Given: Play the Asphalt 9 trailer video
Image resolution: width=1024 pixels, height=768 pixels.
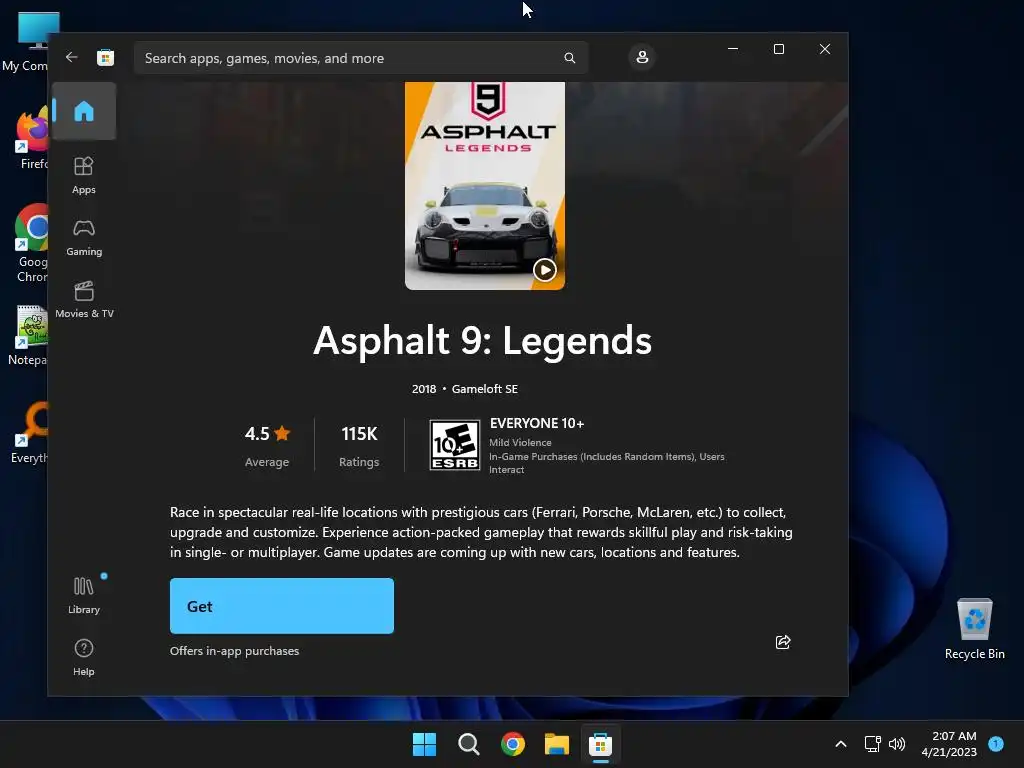Looking at the screenshot, I should click(x=545, y=270).
